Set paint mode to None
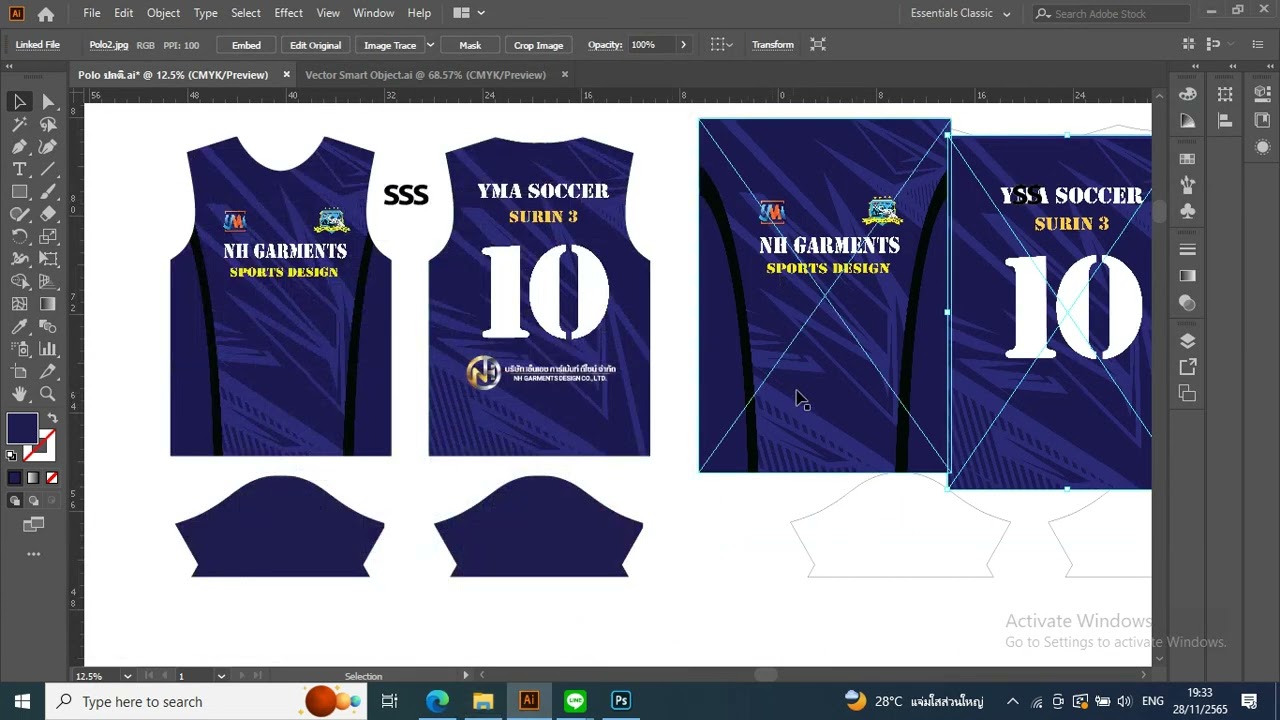The image size is (1280, 720). point(52,478)
